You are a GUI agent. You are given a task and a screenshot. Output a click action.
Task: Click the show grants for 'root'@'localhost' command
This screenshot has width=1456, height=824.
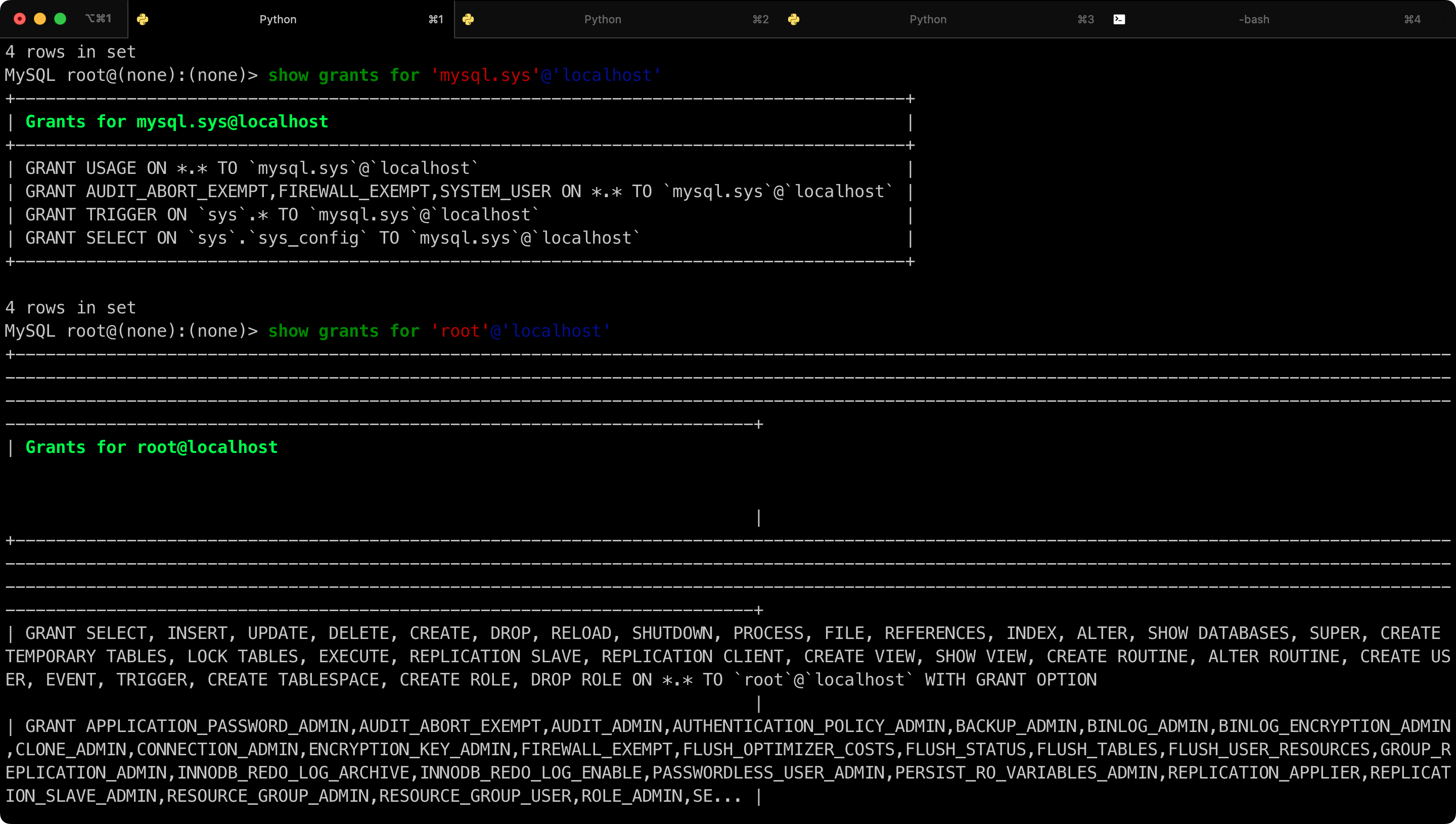[438, 331]
